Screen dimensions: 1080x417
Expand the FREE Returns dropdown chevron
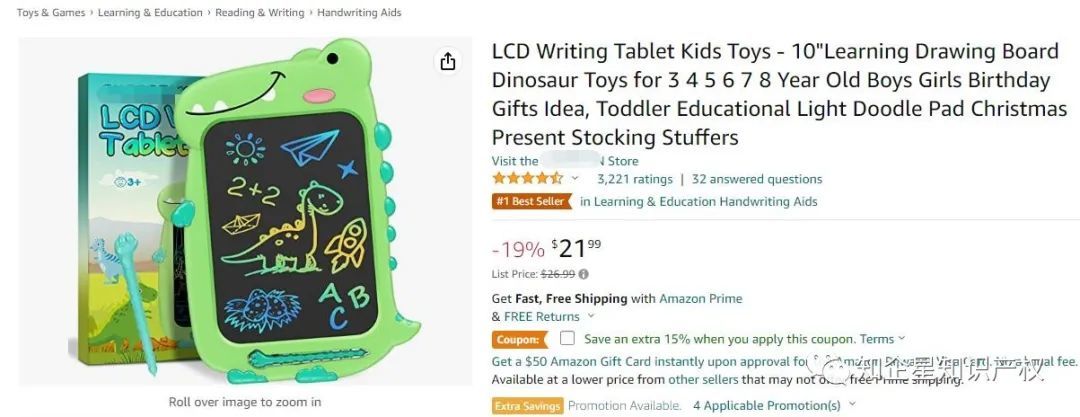click(x=590, y=317)
